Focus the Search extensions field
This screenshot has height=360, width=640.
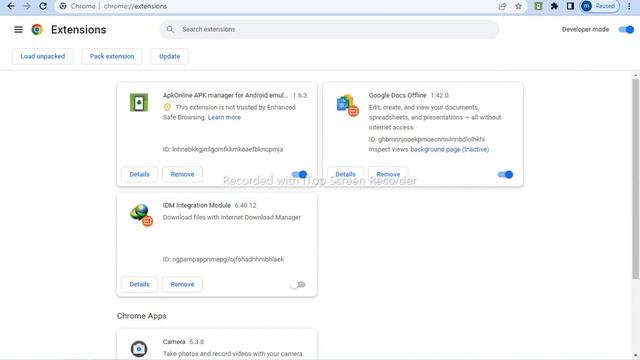pos(329,29)
